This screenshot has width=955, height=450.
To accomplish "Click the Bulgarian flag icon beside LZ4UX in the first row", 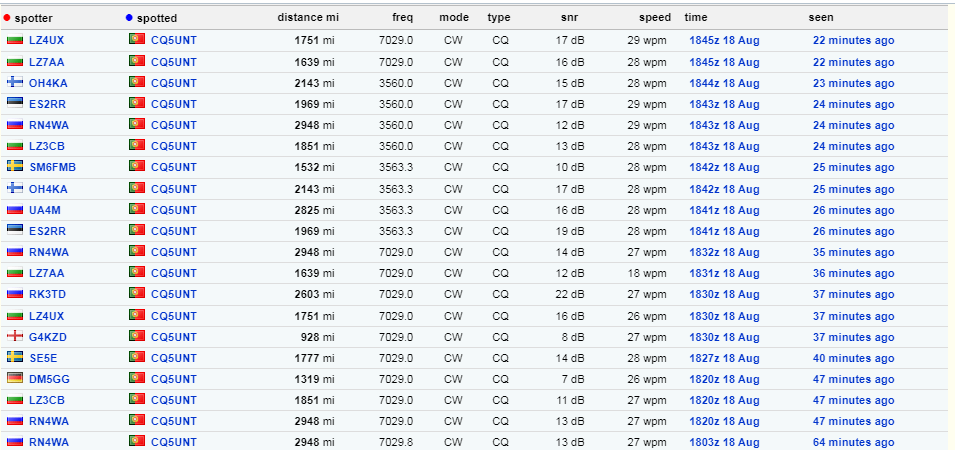I will click(x=15, y=40).
